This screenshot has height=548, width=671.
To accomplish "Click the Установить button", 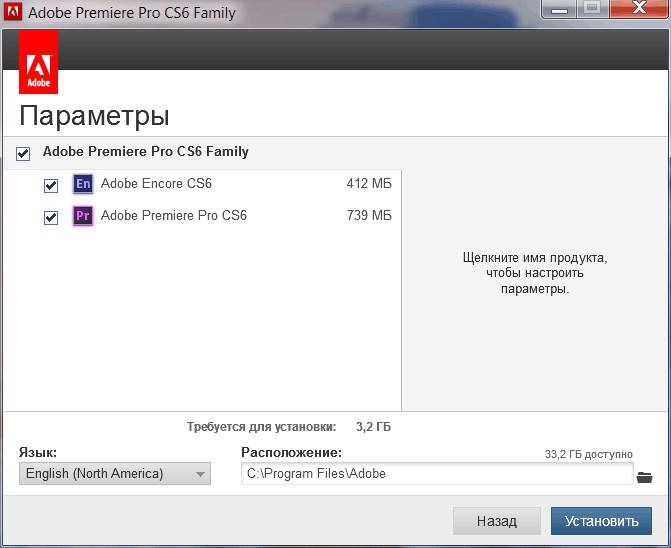I will [x=601, y=521].
